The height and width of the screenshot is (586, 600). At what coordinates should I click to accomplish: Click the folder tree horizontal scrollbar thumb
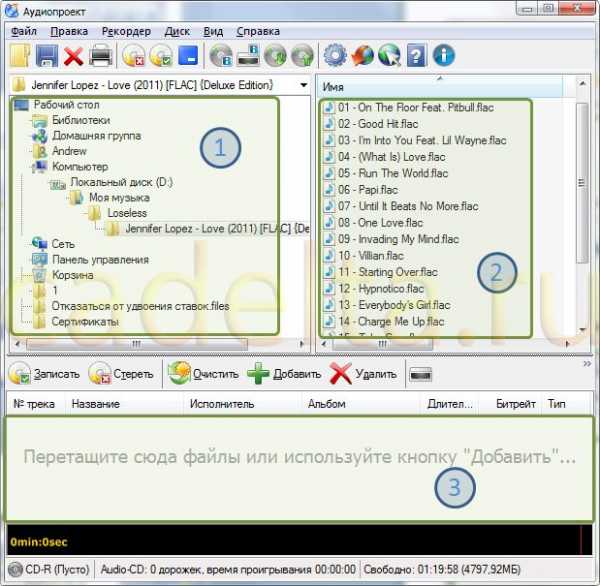[137, 344]
